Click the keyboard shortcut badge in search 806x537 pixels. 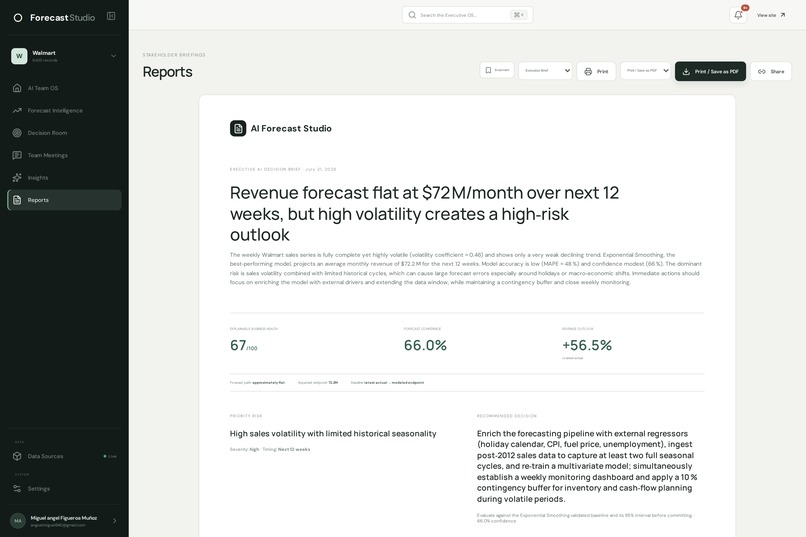pyautogui.click(x=519, y=15)
